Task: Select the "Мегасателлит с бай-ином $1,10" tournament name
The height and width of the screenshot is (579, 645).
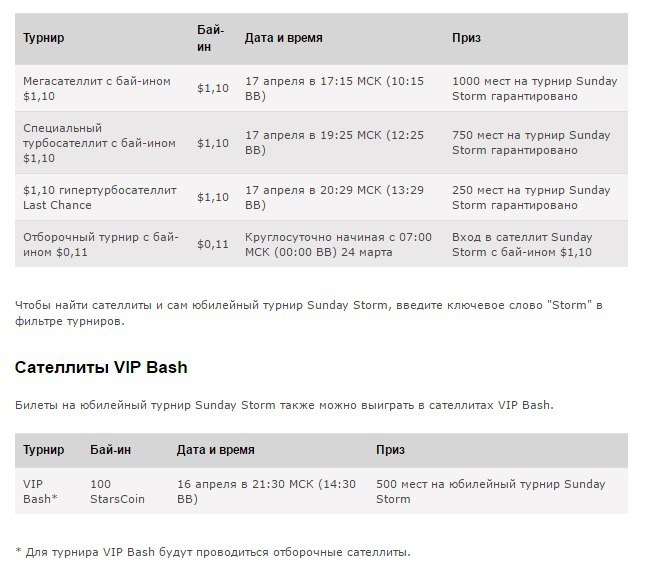Action: (96, 88)
